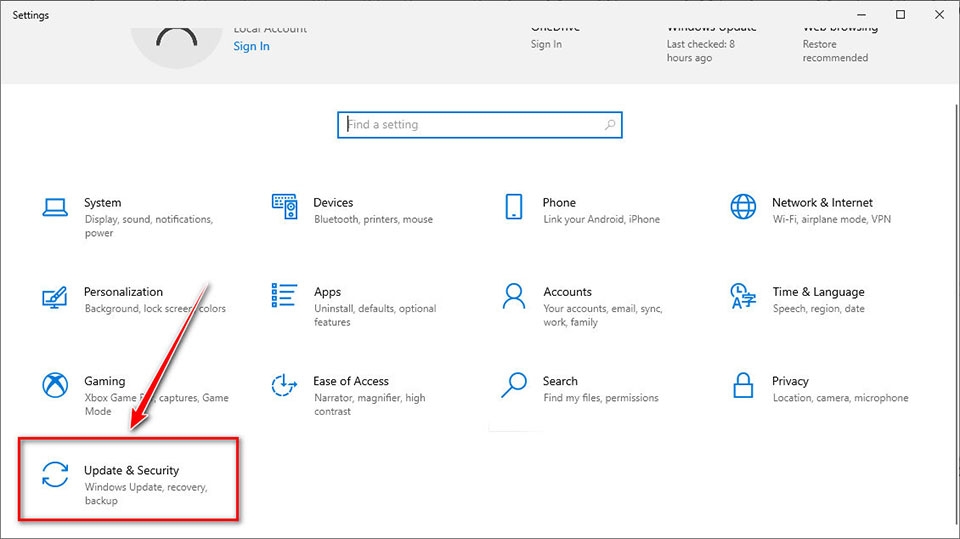This screenshot has height=539, width=960.
Task: Open the Privacy title
Action: 790,381
